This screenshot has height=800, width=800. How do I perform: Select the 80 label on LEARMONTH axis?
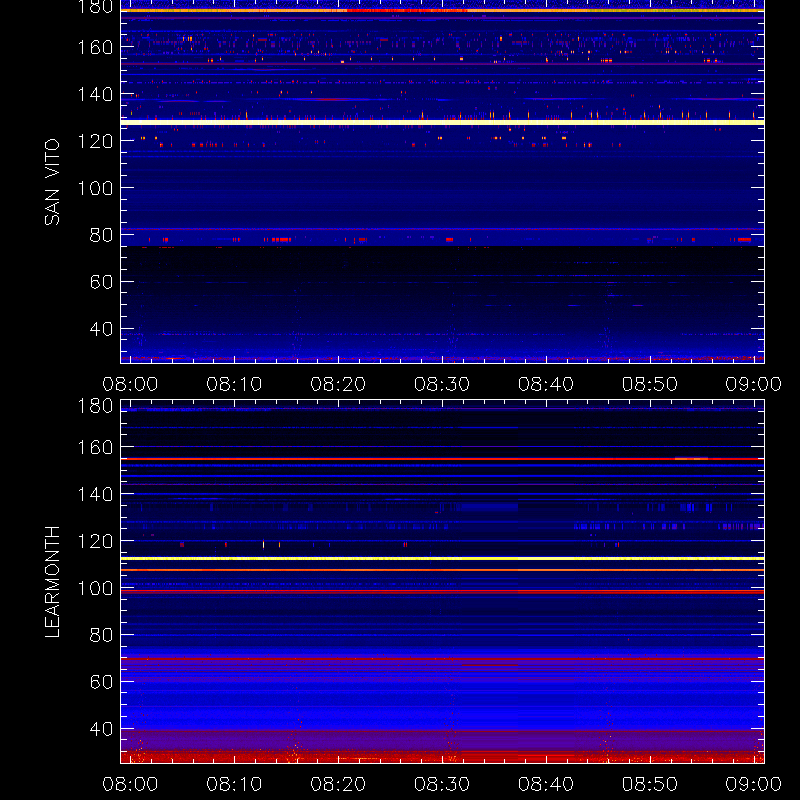click(101, 635)
